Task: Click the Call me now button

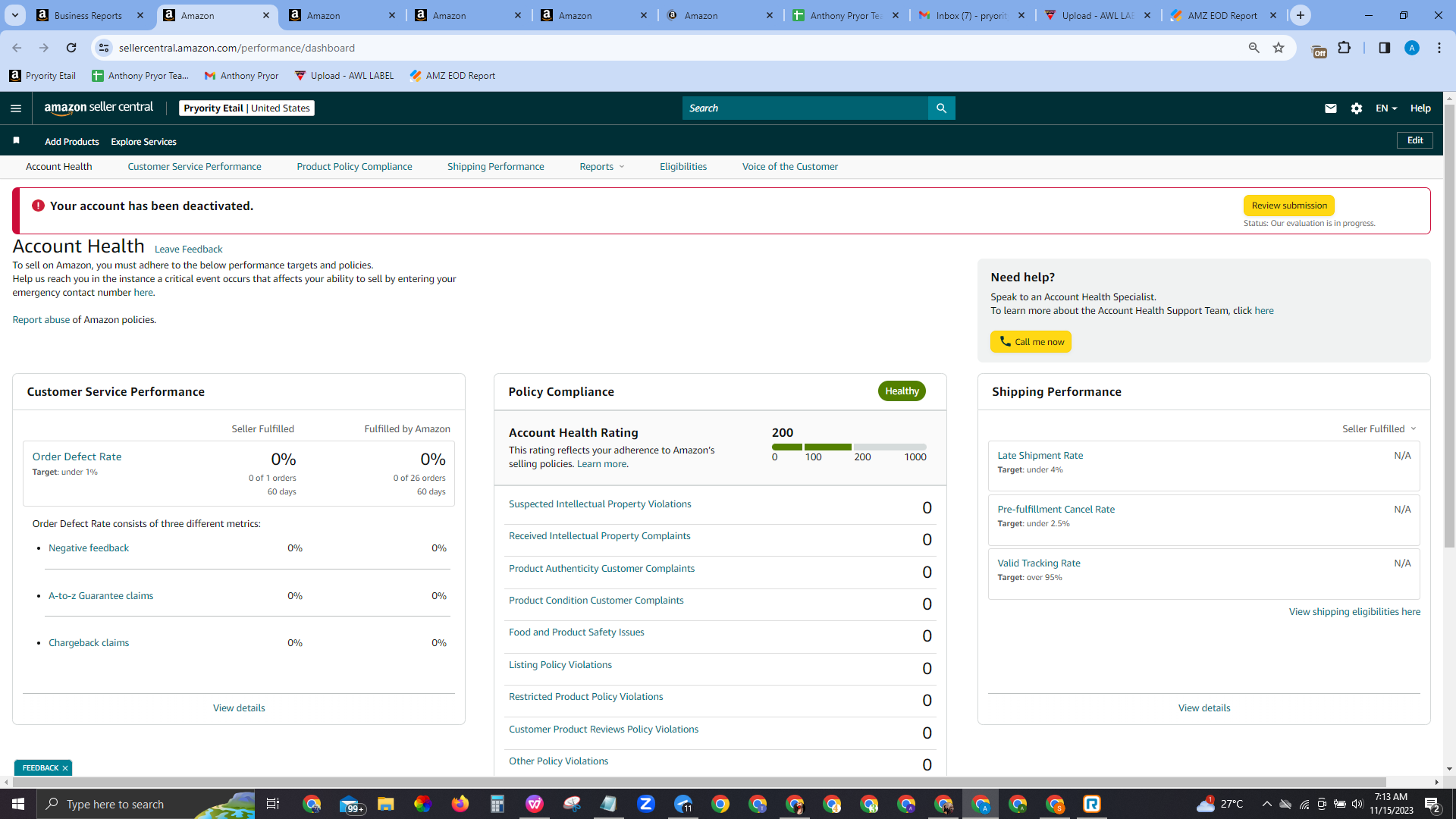Action: coord(1031,342)
